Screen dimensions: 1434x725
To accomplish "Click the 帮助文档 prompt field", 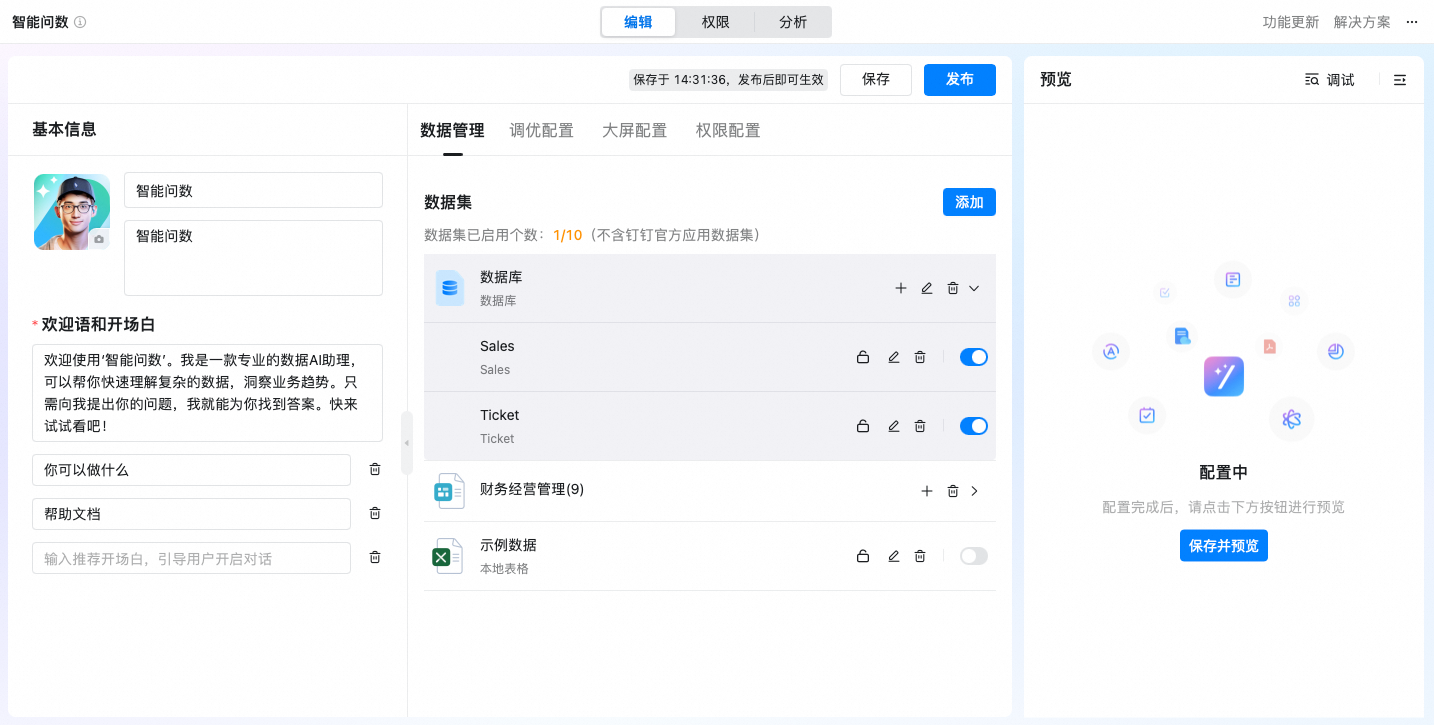I will tap(191, 514).
